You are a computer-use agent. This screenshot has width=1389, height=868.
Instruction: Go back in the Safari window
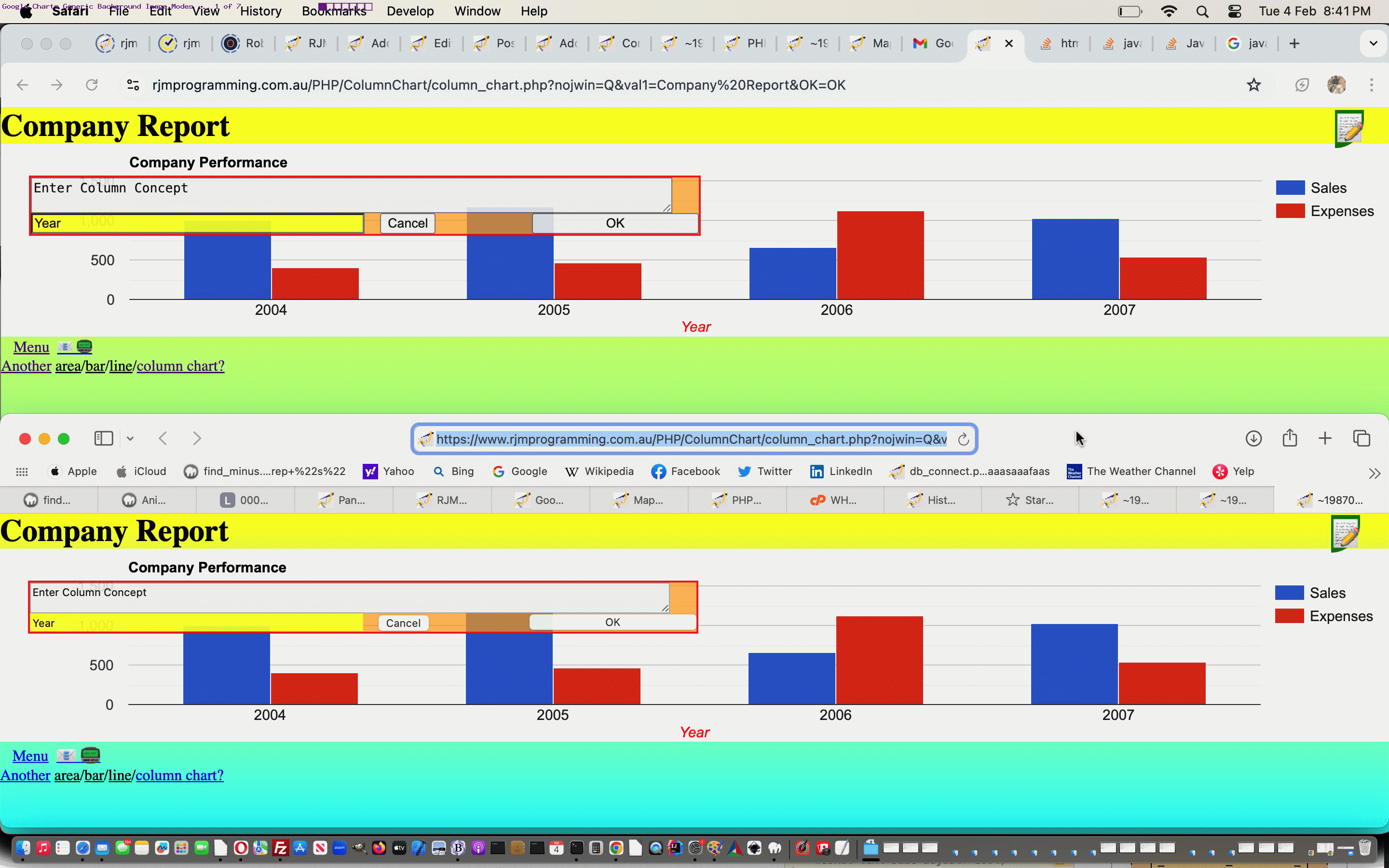(163, 439)
